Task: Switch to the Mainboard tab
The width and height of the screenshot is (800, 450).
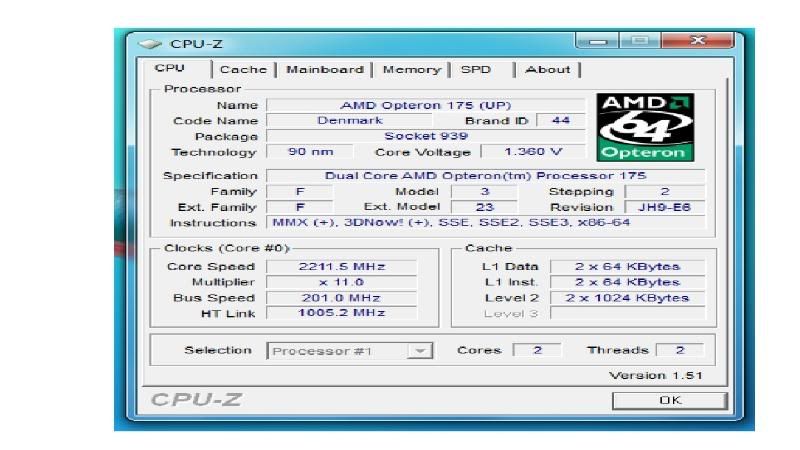Action: click(x=325, y=69)
